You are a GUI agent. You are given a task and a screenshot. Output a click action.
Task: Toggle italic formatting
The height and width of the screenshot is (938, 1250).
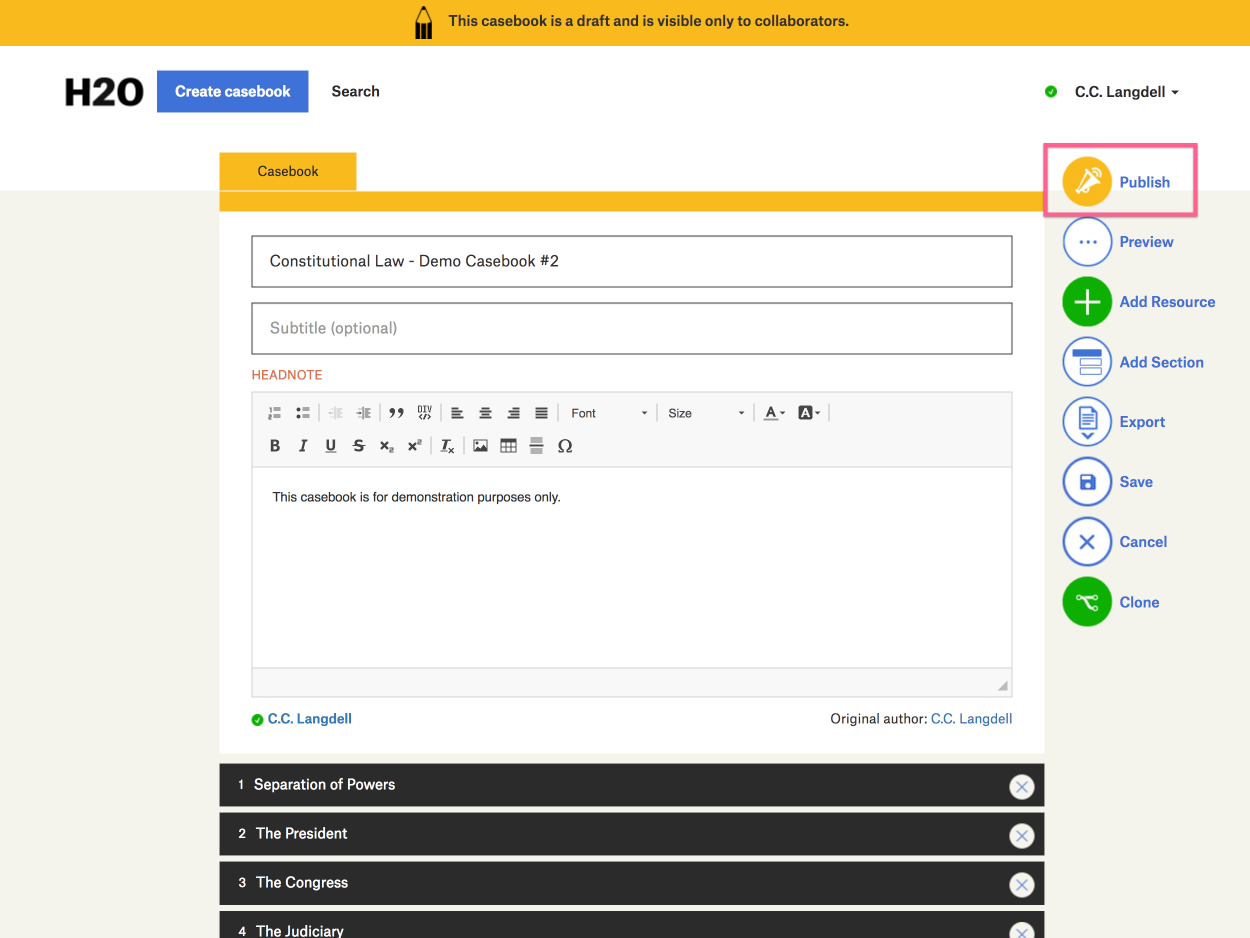click(x=303, y=446)
